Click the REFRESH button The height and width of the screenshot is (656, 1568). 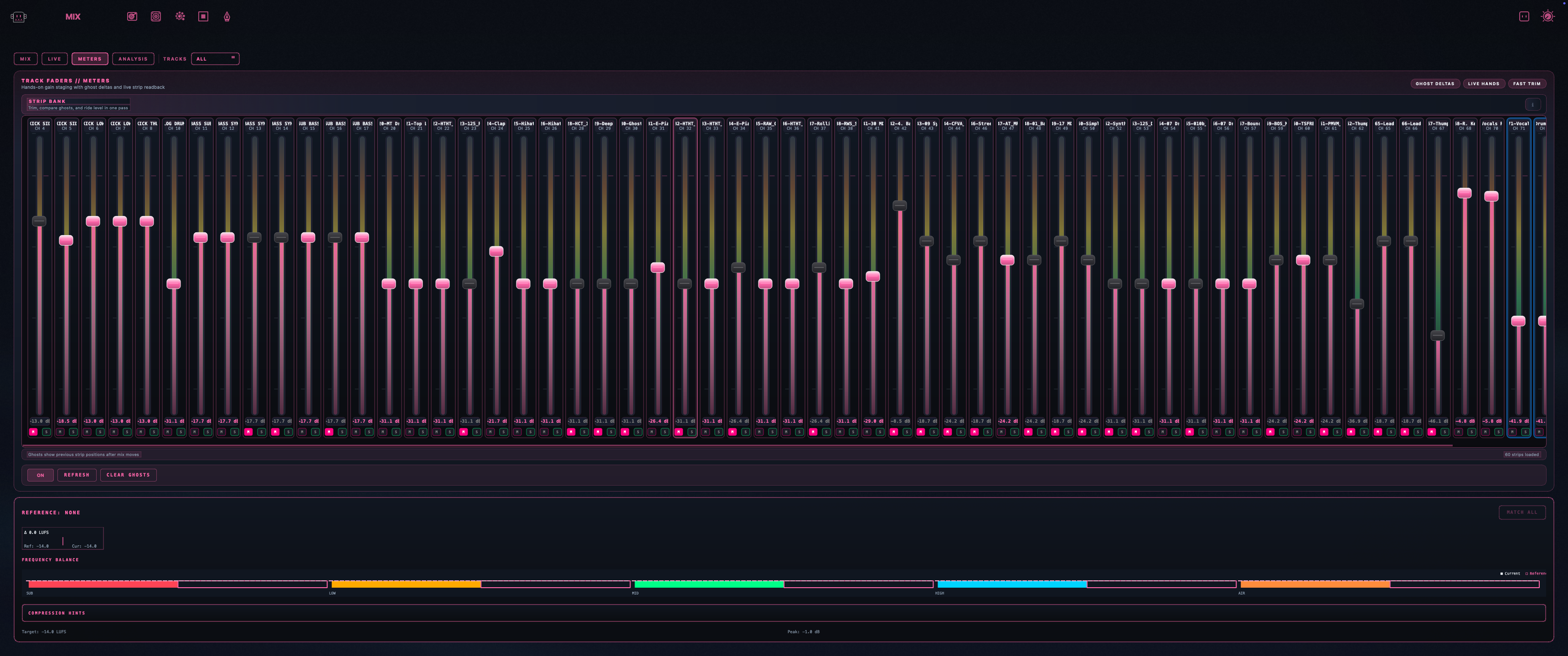point(77,475)
